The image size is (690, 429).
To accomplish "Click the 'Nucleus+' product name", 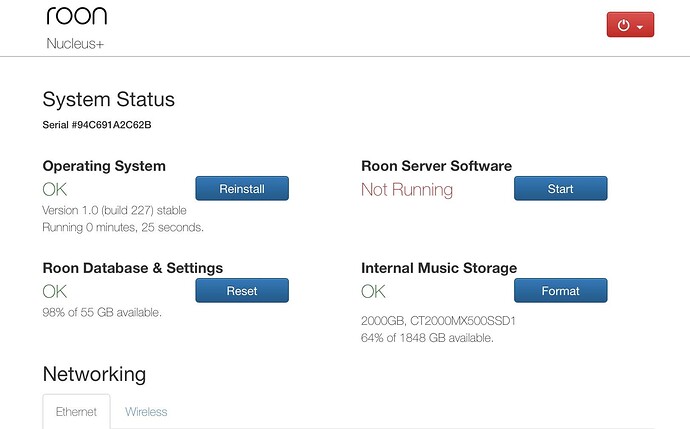I will click(x=75, y=44).
